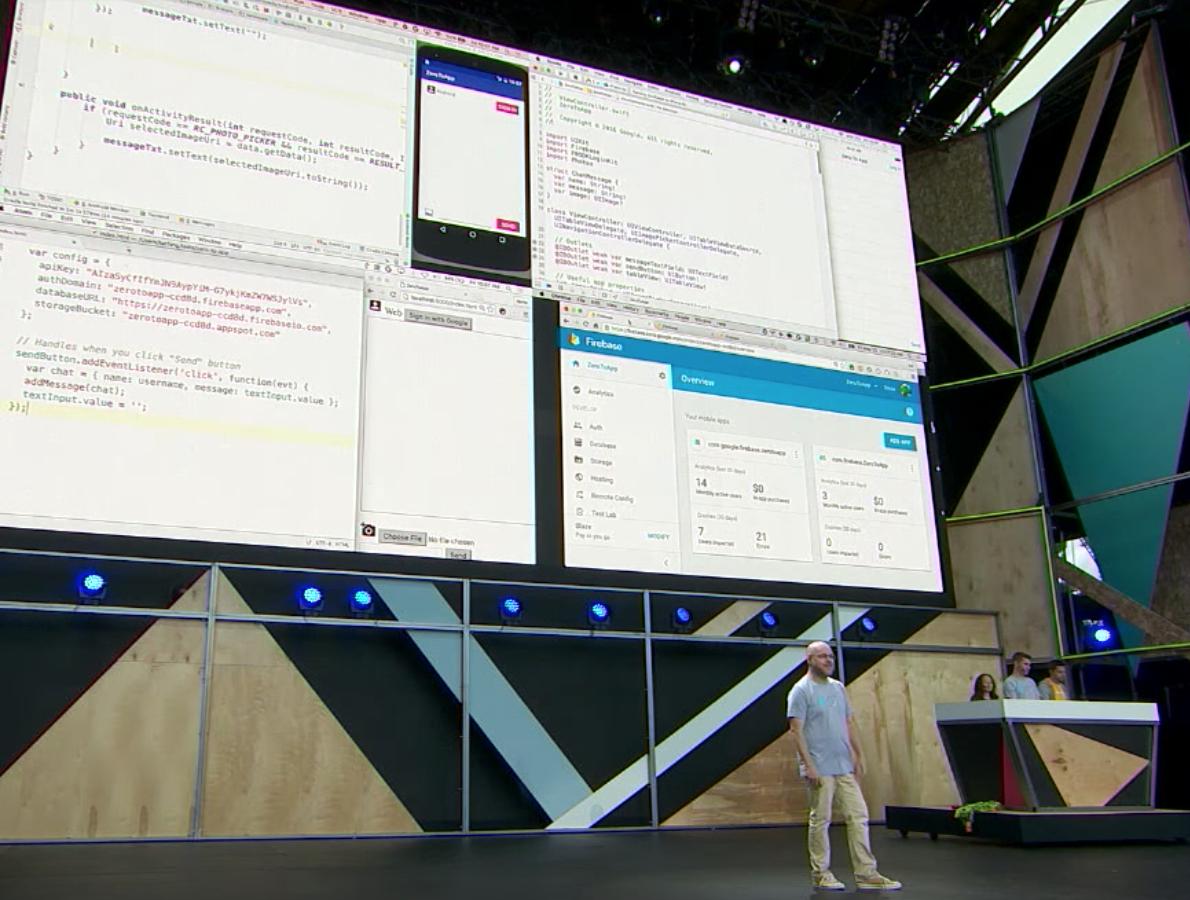The height and width of the screenshot is (900, 1190).
Task: Tap image picker icon in emulator app
Action: coord(428,212)
